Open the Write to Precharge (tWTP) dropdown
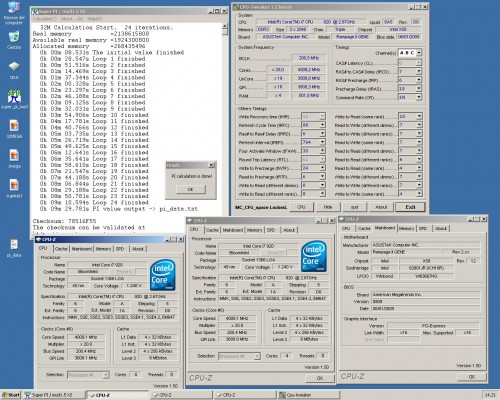500x400 pixels. point(322,168)
